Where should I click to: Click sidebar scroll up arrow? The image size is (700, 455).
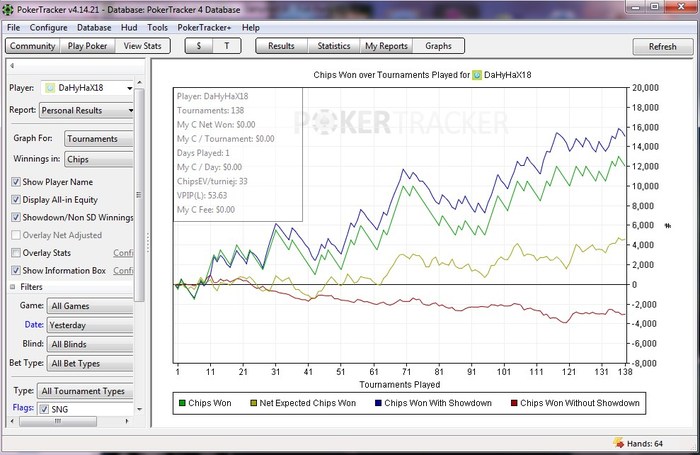139,83
